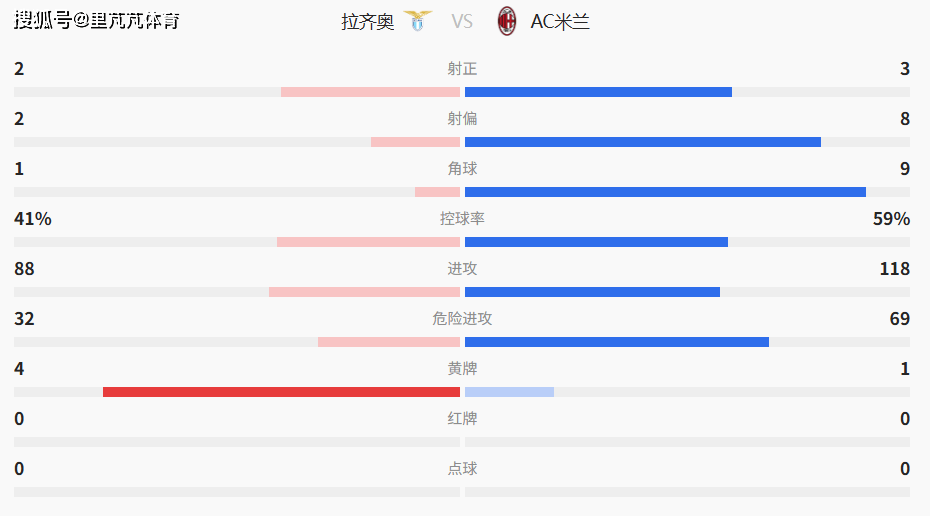Click AC Milan's blue 危险进攻 bar

(x=617, y=342)
